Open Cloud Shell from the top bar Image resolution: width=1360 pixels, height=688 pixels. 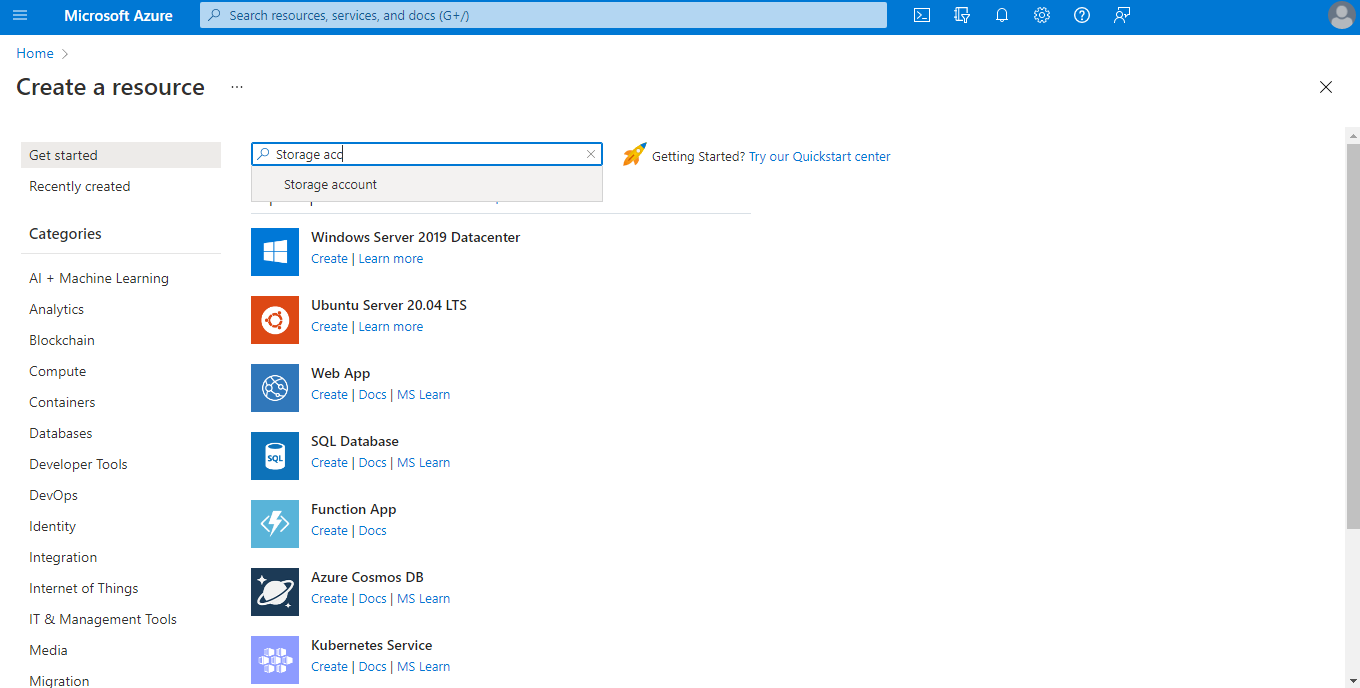[x=921, y=15]
